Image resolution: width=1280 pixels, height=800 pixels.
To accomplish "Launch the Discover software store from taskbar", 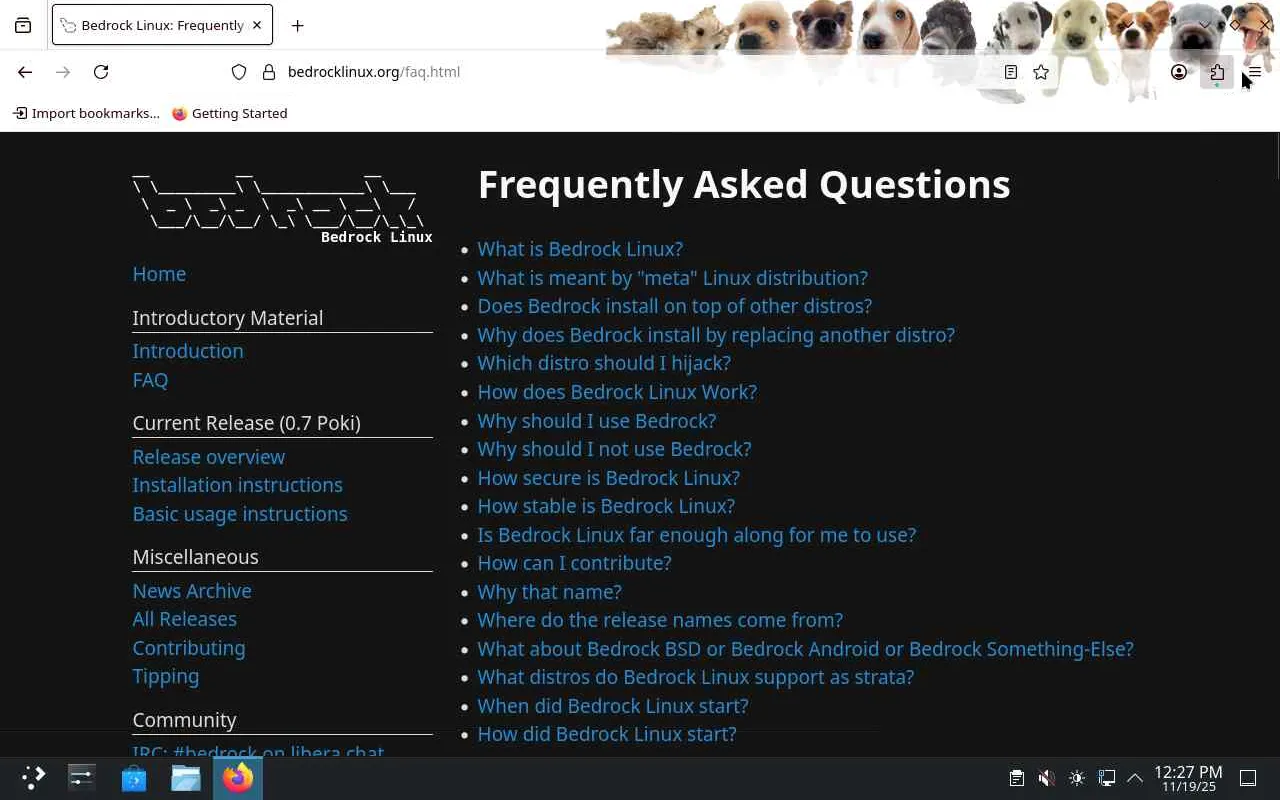I will pyautogui.click(x=133, y=778).
